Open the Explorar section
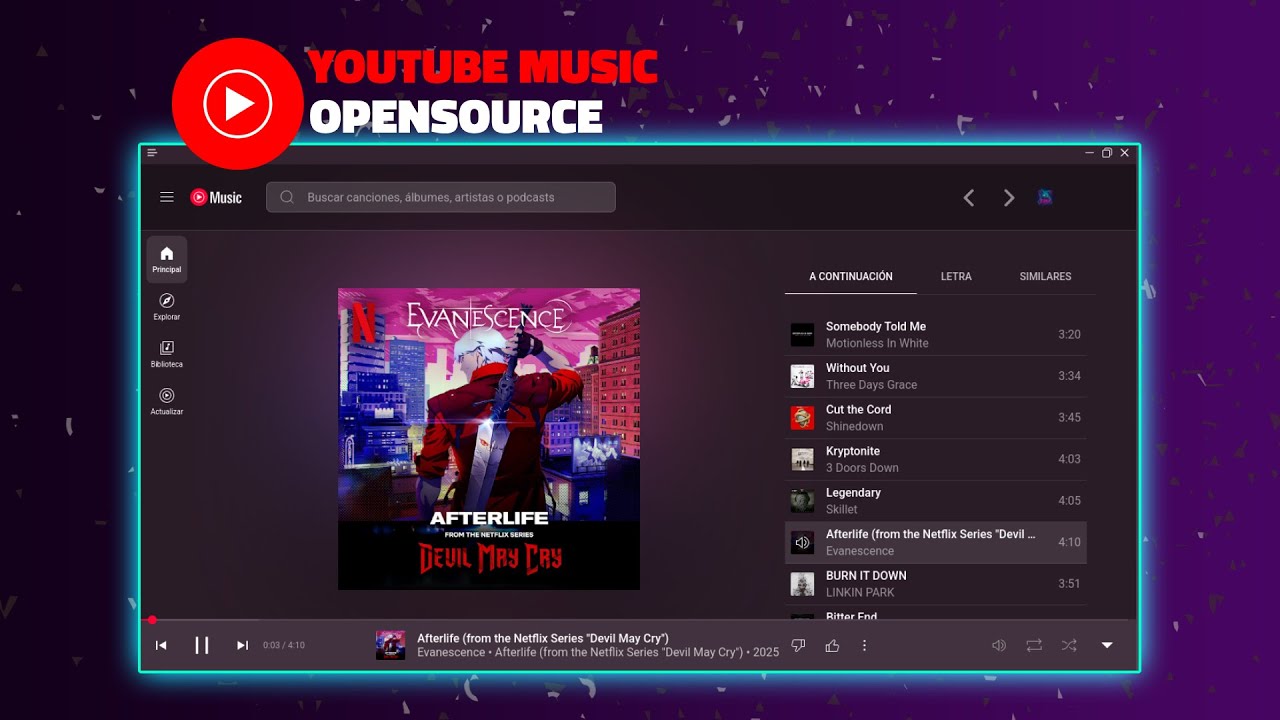The width and height of the screenshot is (1280, 720). 167,307
